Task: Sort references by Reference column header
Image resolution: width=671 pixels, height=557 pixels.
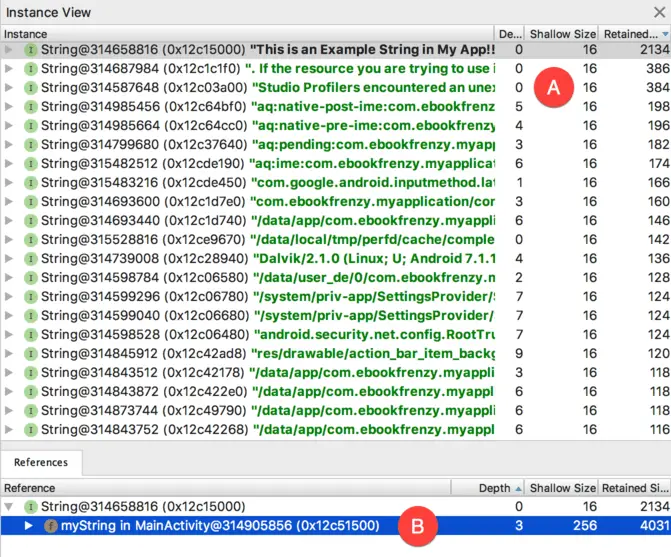Action: click(226, 488)
